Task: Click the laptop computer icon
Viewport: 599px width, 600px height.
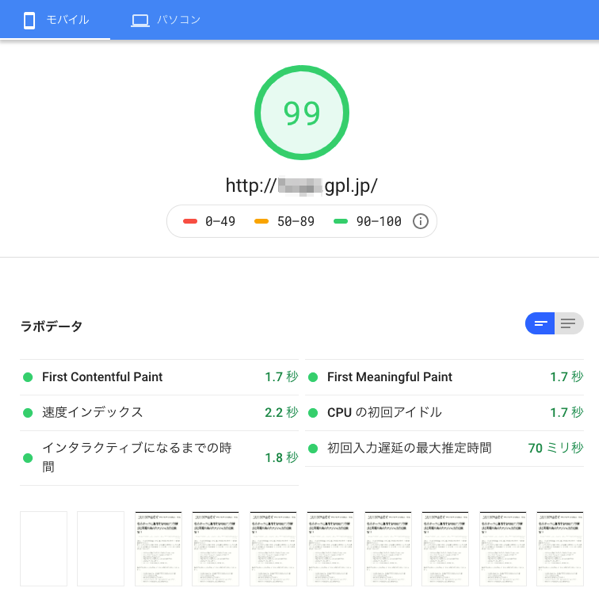Action: click(x=140, y=20)
